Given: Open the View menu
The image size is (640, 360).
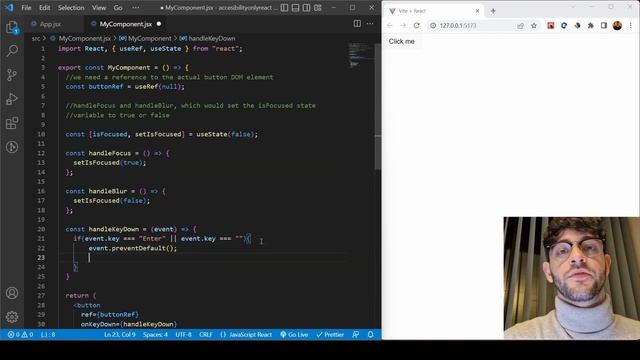Looking at the screenshot, I should [x=99, y=8].
